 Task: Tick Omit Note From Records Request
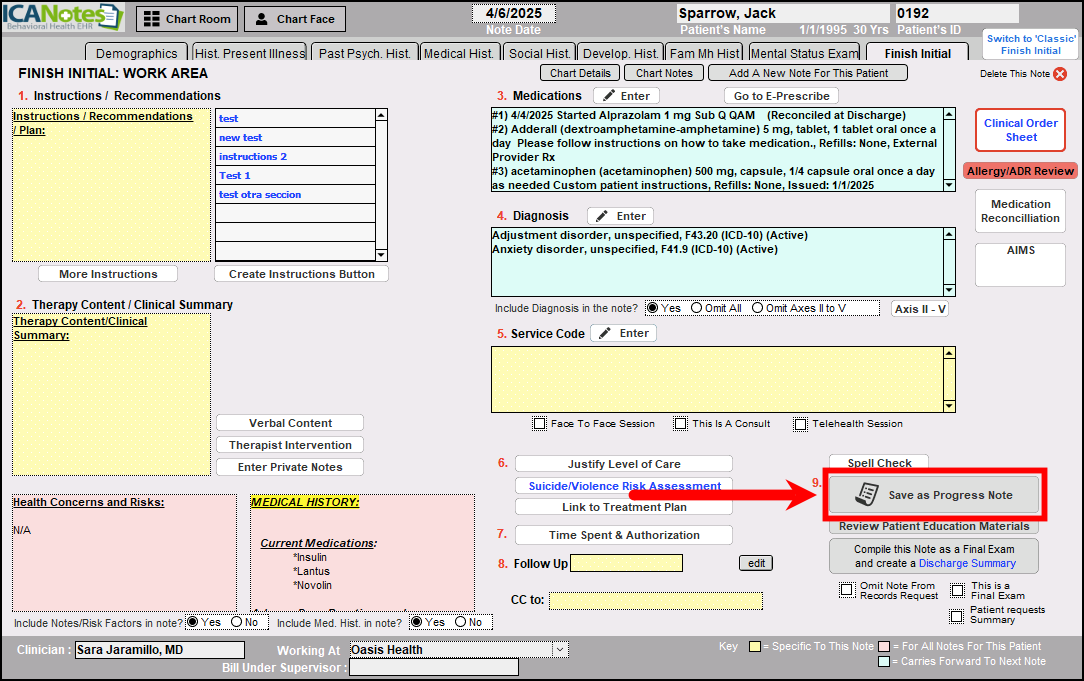pos(847,590)
